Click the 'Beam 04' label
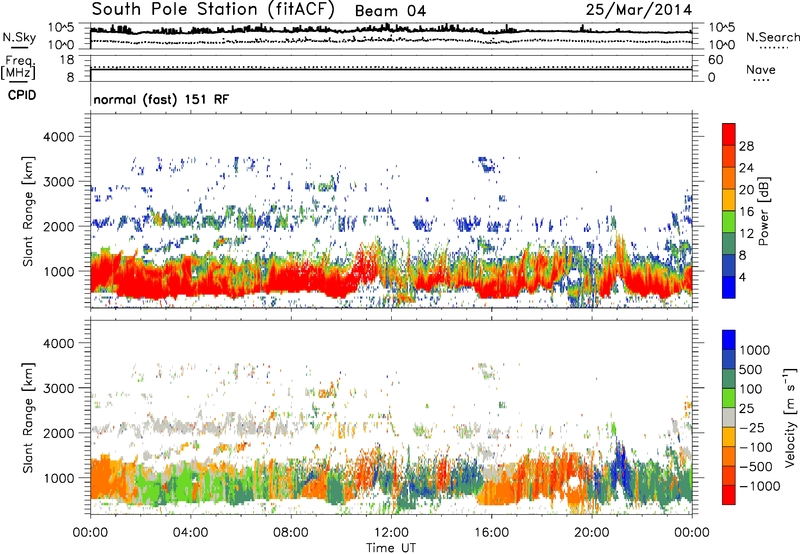This screenshot has height=554, width=800. tap(390, 11)
